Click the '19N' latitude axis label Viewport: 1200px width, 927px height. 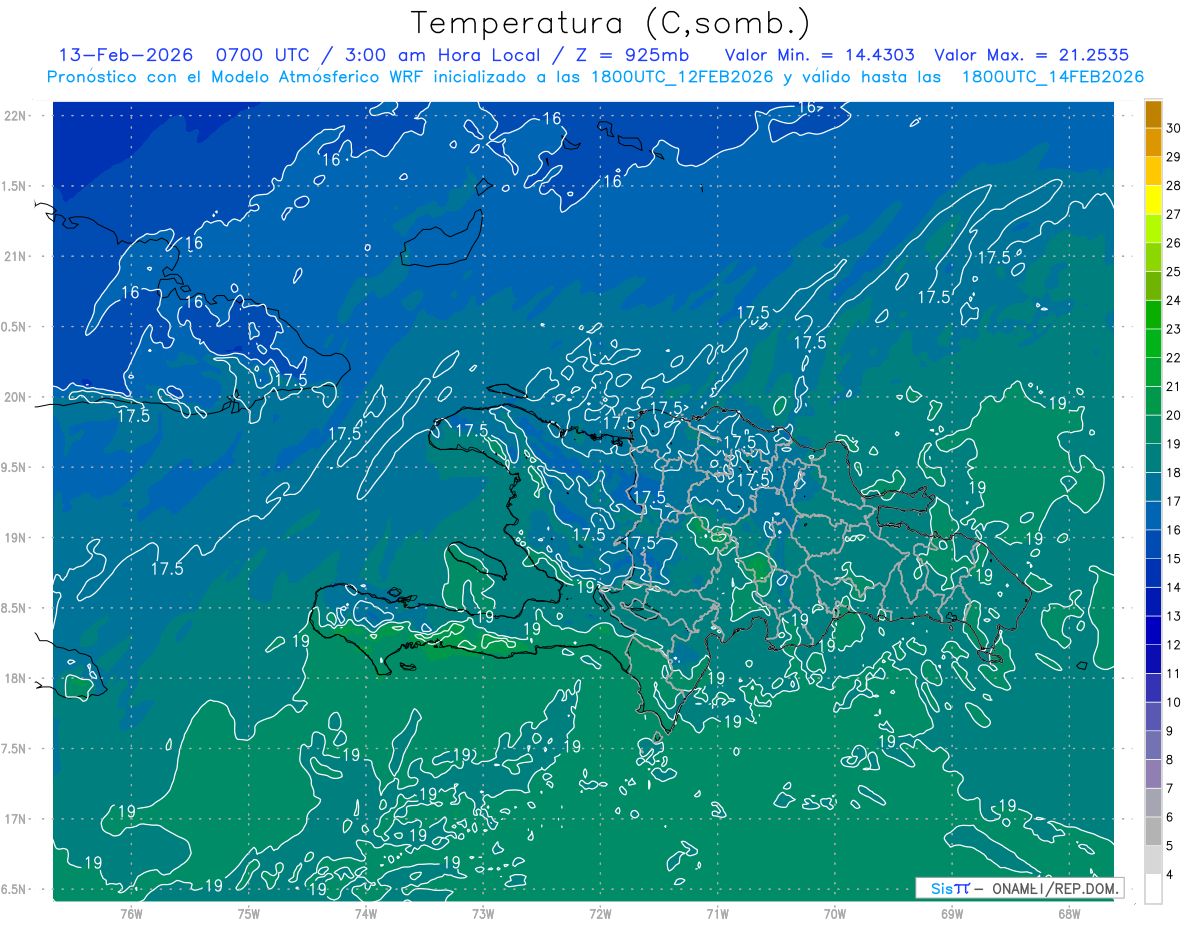click(x=15, y=538)
